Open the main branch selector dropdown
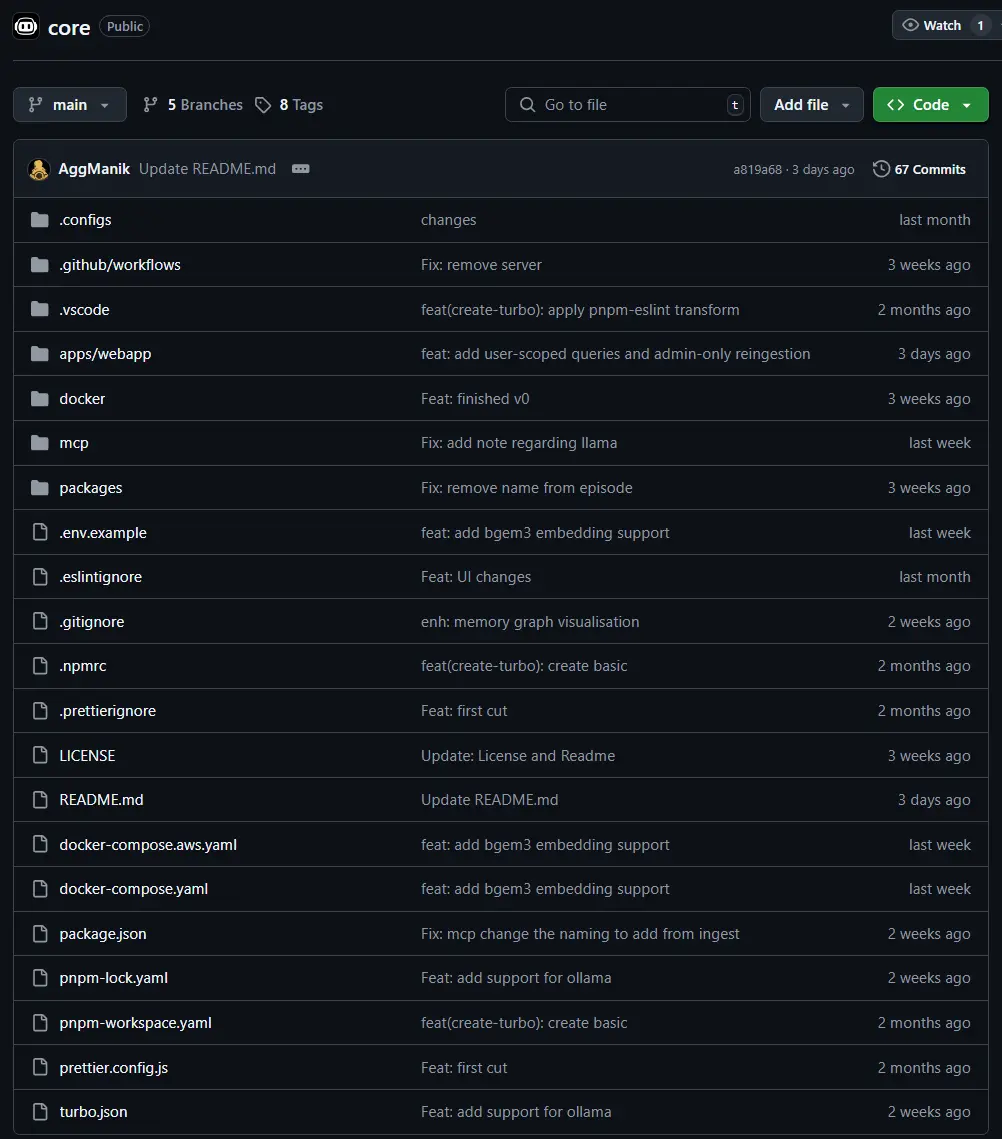1002x1139 pixels. (x=70, y=105)
